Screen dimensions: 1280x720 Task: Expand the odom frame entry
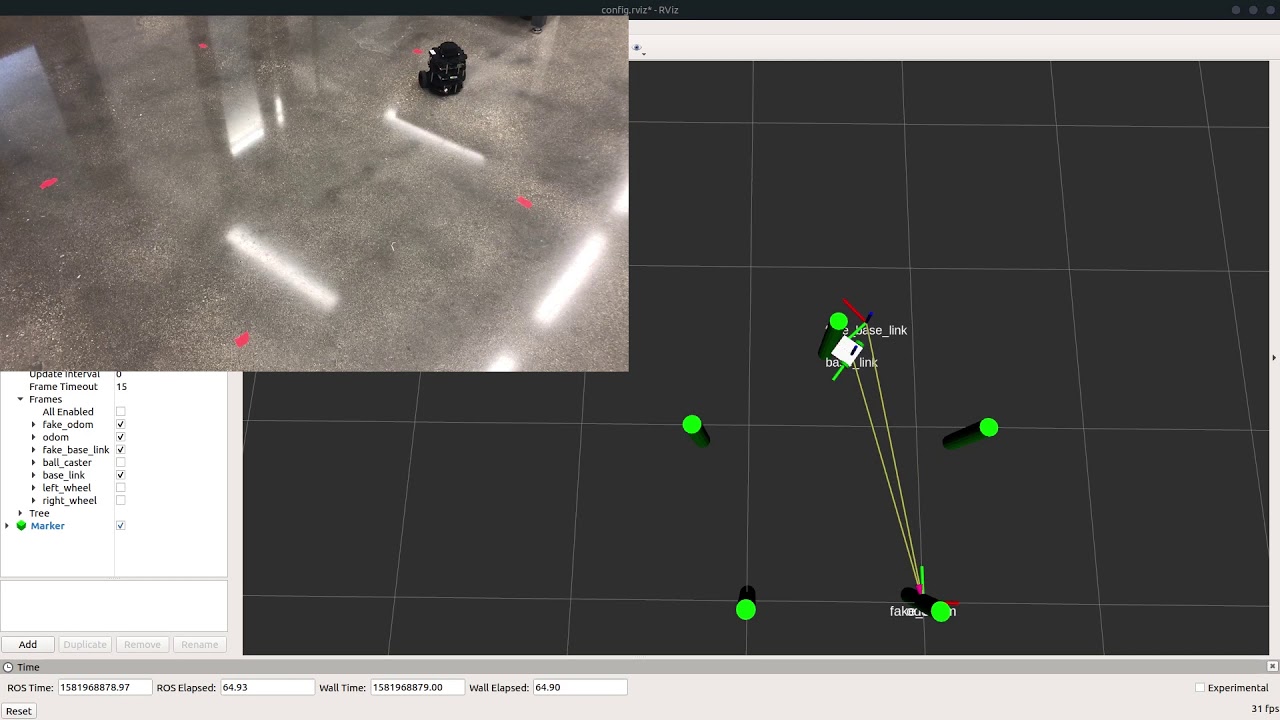[33, 437]
